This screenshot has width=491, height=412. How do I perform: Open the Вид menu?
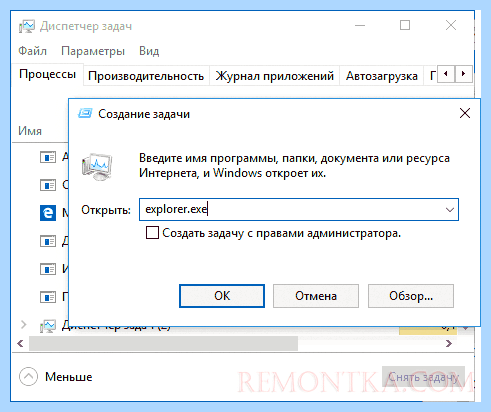click(x=149, y=51)
